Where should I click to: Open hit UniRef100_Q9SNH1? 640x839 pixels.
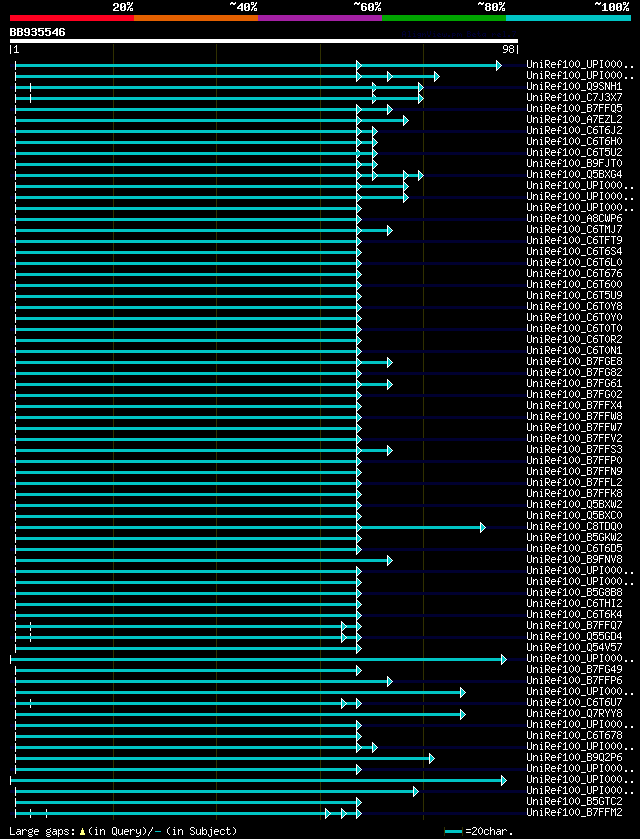coord(574,87)
